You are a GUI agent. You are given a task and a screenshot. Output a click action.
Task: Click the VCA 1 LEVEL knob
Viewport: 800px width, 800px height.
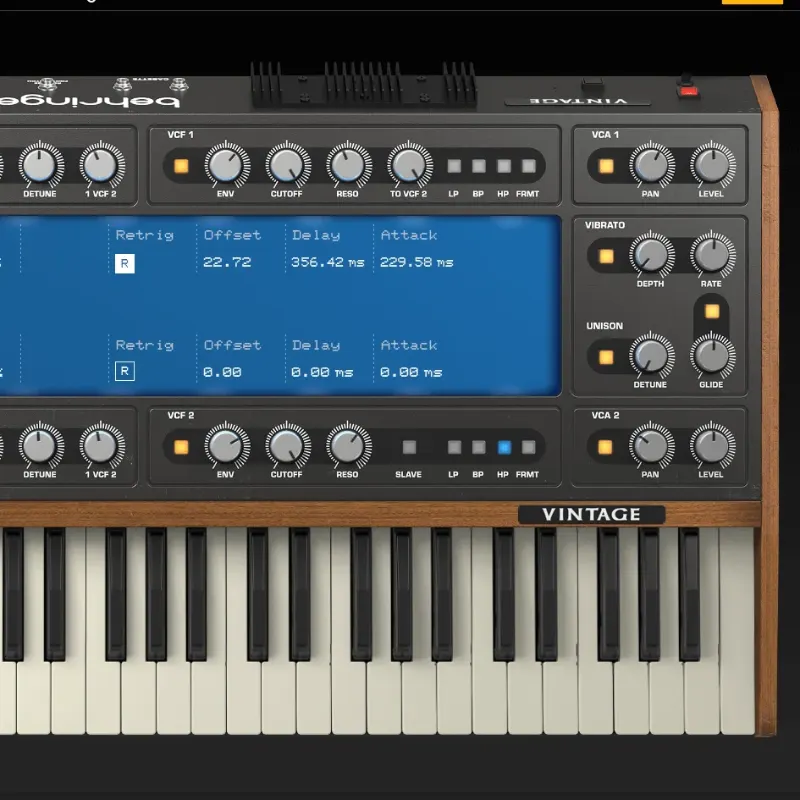712,165
